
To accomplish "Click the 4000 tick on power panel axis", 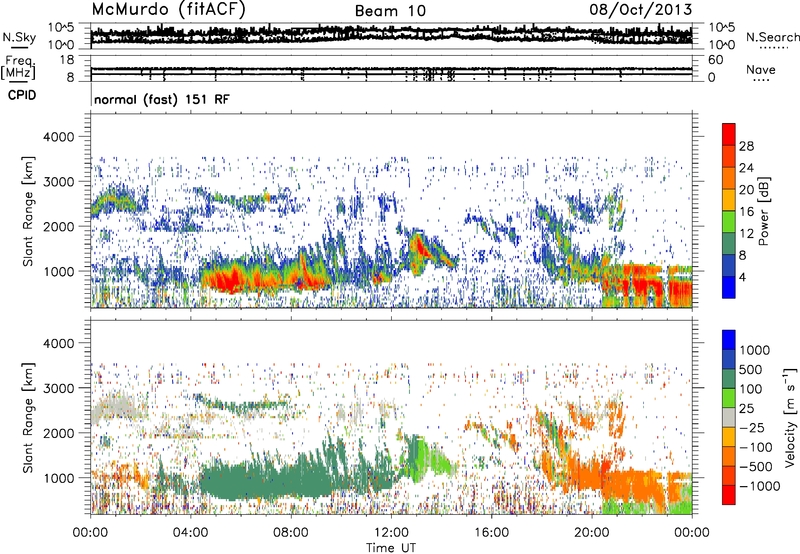I will 59,137.
